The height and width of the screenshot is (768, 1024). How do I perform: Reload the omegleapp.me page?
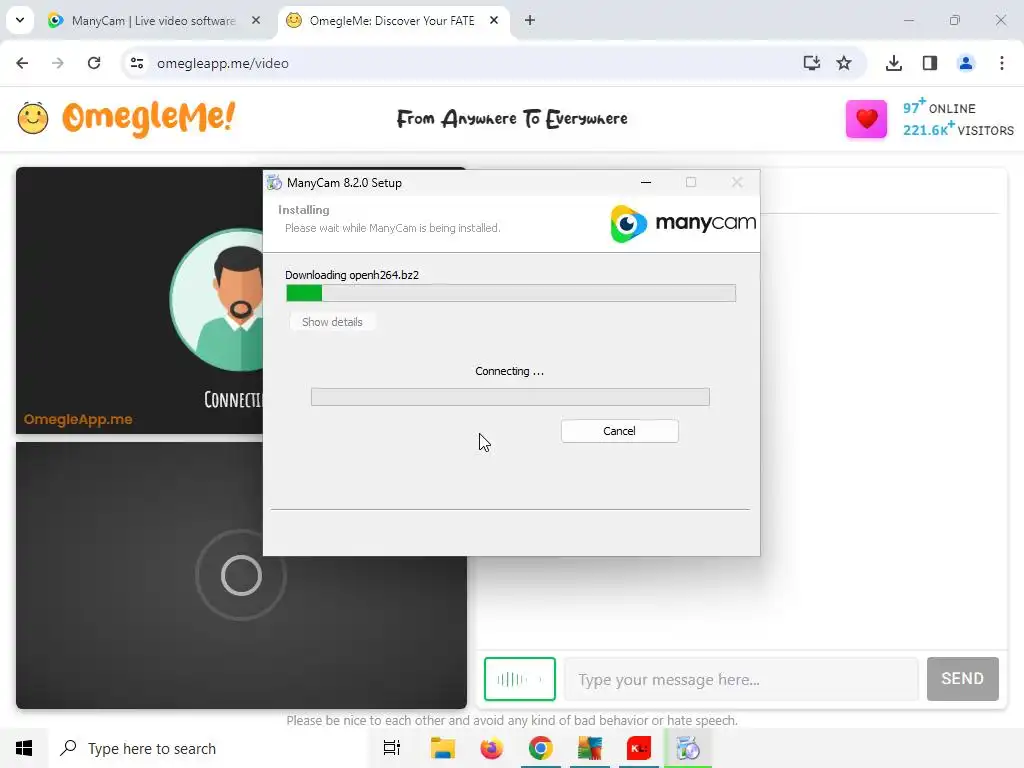(x=94, y=63)
